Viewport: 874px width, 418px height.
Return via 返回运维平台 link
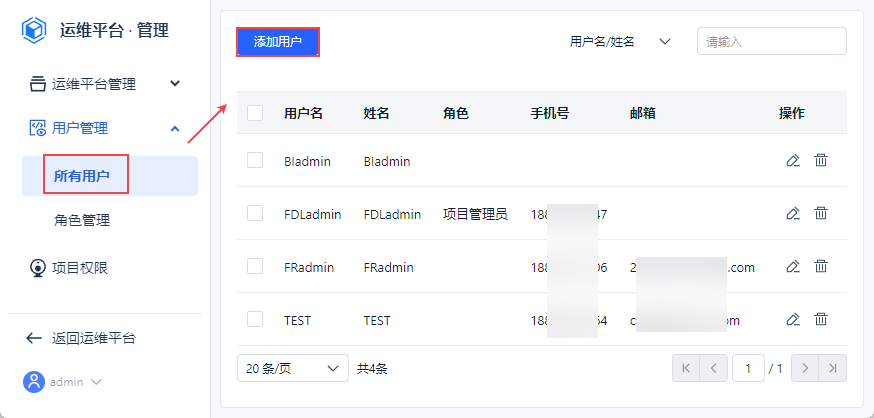93,338
